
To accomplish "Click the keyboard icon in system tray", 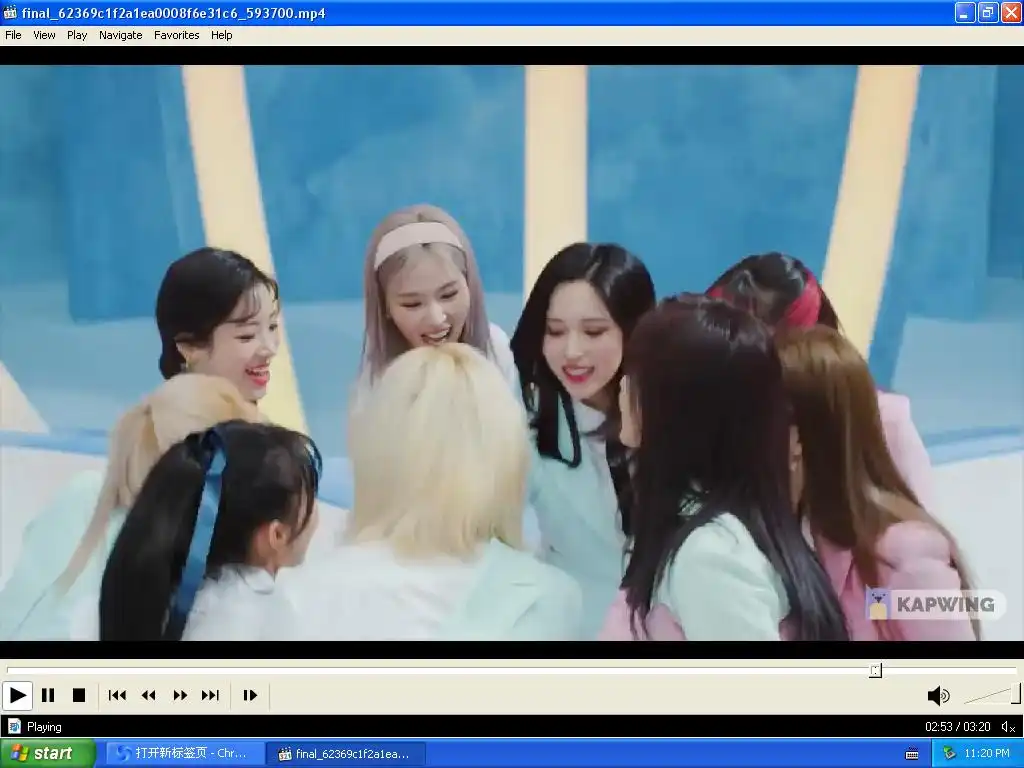I will coord(912,754).
